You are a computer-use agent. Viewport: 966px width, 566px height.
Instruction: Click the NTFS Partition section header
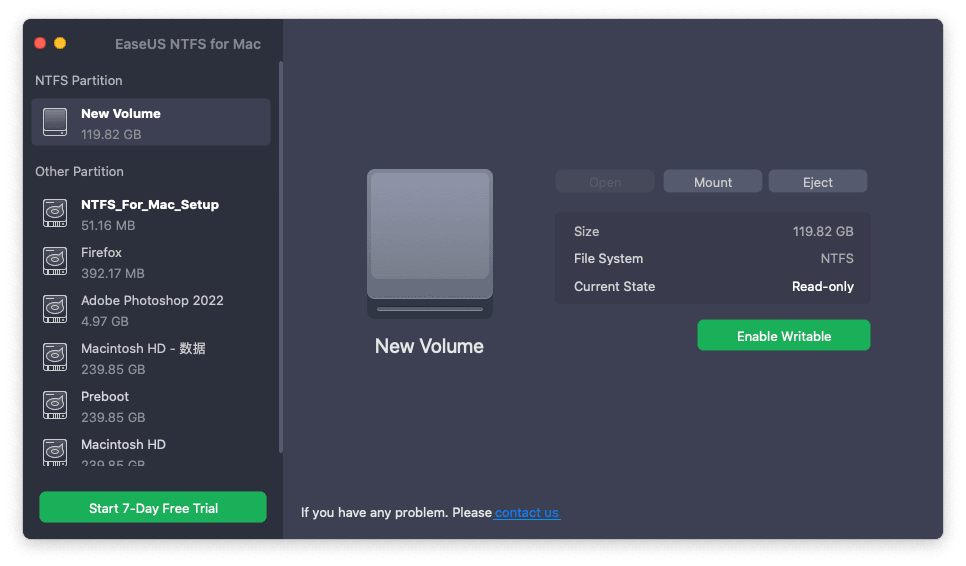click(x=79, y=81)
